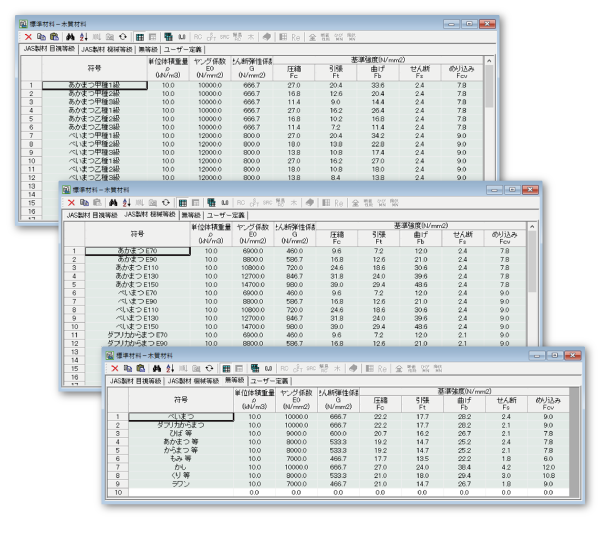Select table grid view icon in middle window
Image resolution: width=600 pixels, height=540 pixels.
pyautogui.click(x=183, y=203)
